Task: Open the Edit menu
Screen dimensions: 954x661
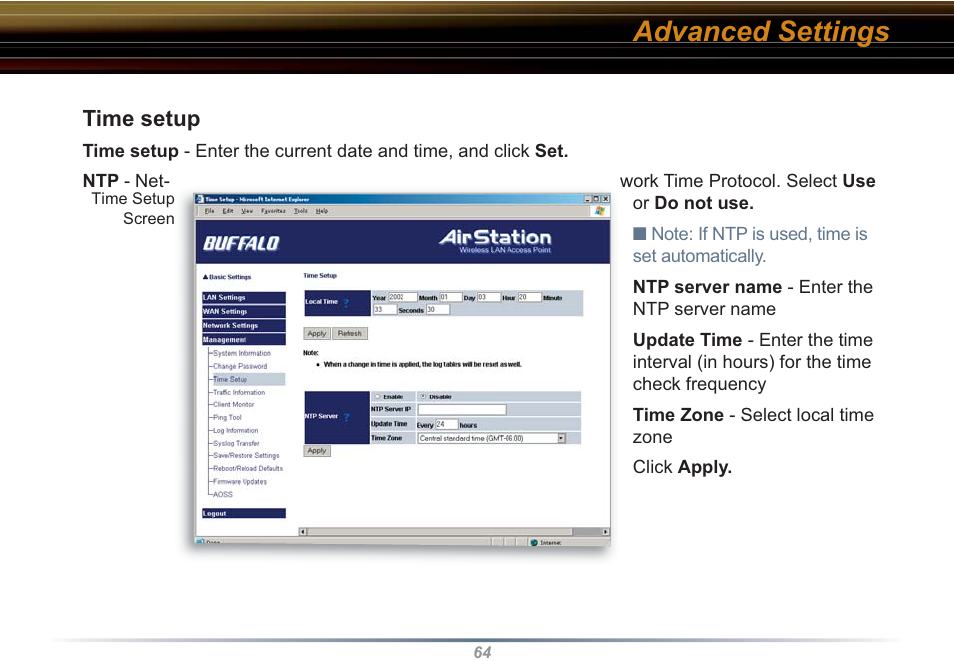Action: tap(228, 211)
